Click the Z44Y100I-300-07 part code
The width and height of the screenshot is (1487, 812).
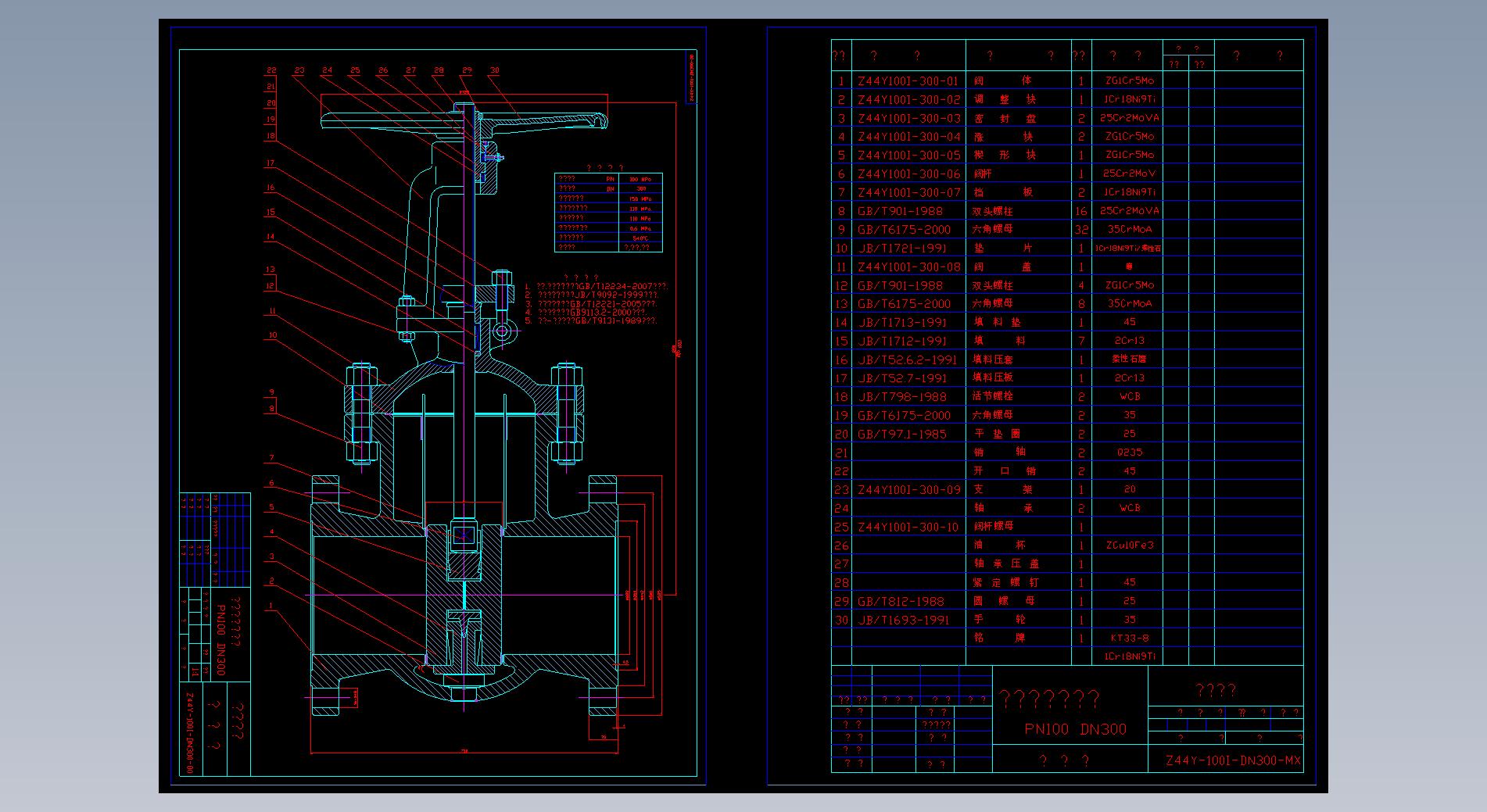pyautogui.click(x=908, y=192)
